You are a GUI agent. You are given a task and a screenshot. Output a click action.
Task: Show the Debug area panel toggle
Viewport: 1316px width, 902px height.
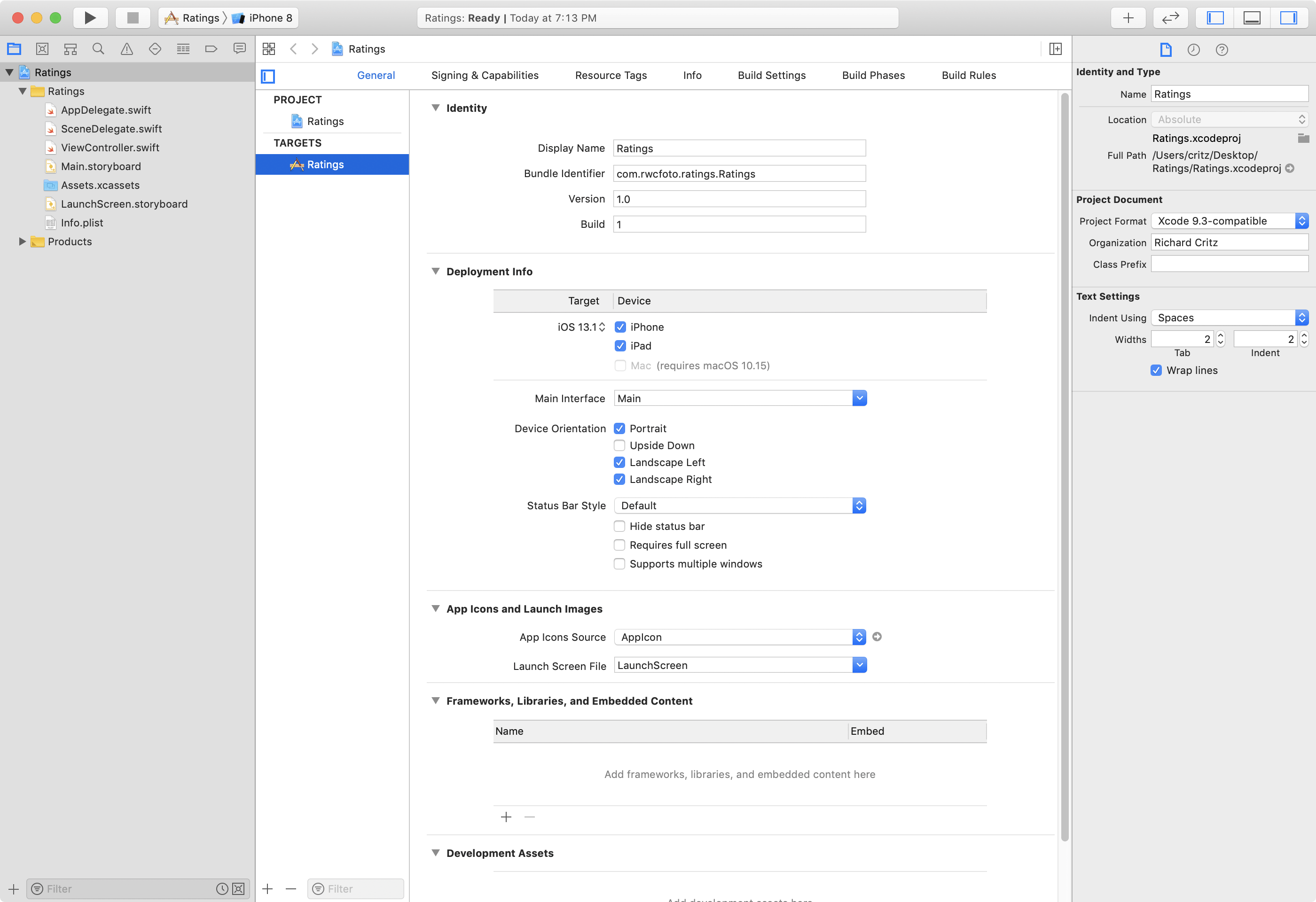coord(1252,17)
